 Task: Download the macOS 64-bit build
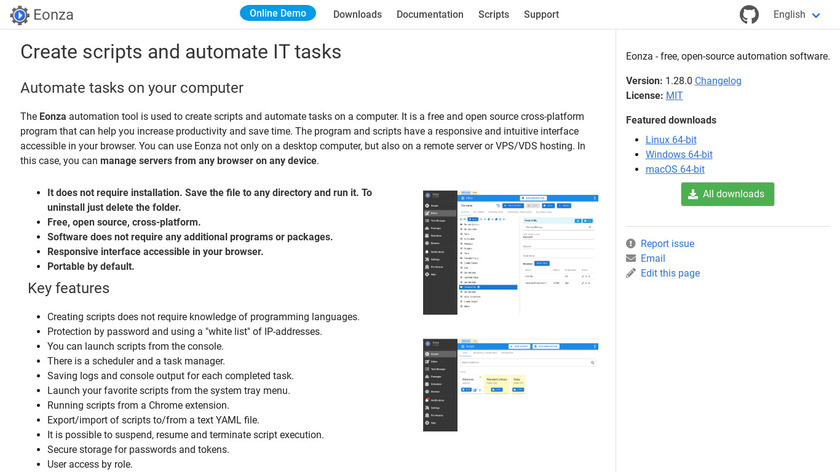coord(674,169)
